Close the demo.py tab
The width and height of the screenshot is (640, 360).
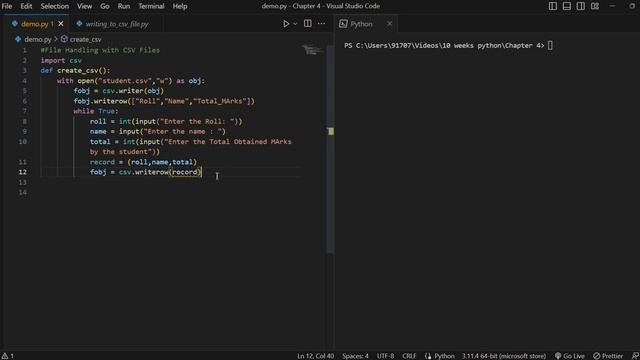pyautogui.click(x=61, y=24)
